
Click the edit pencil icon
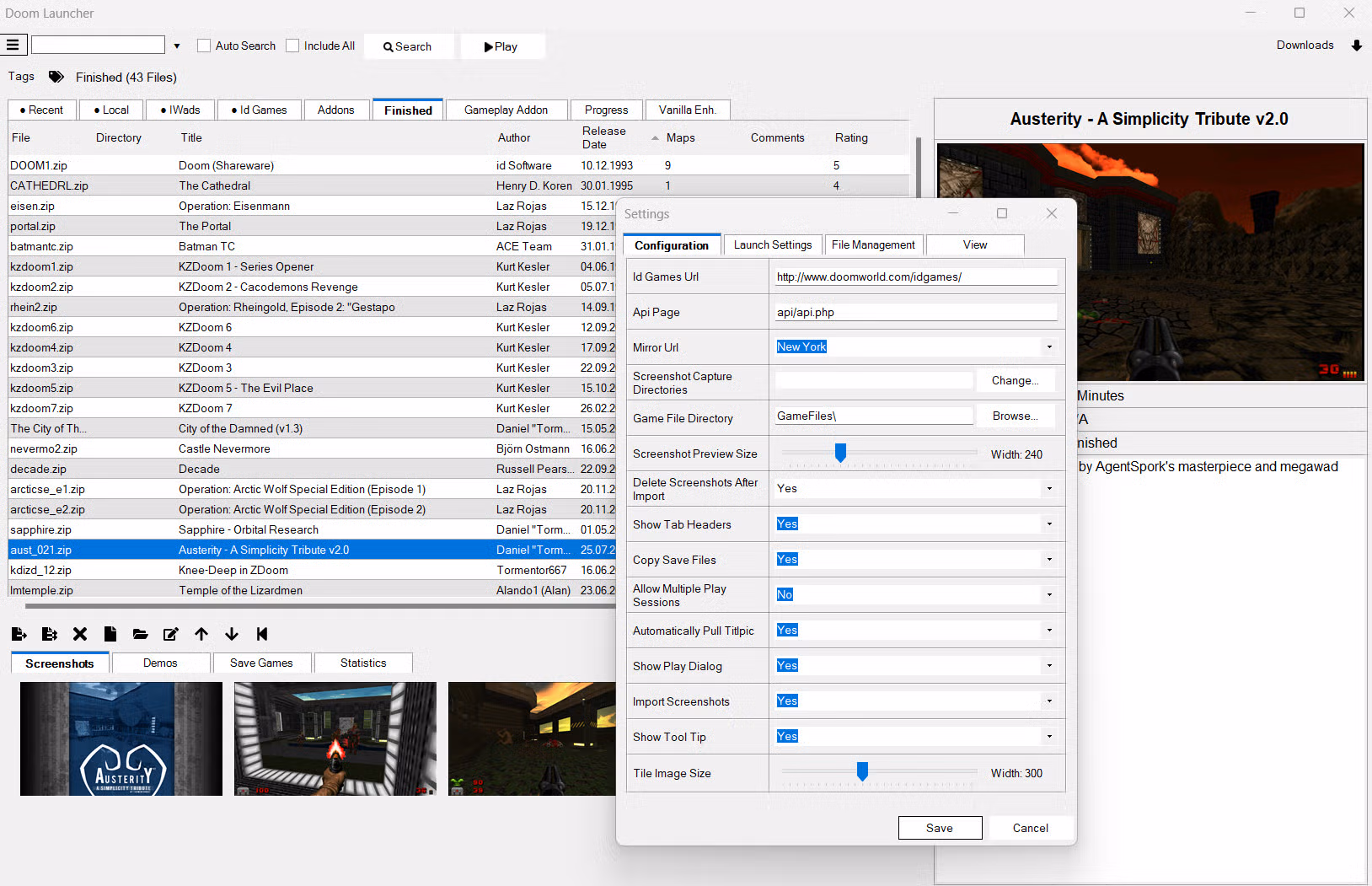(x=171, y=634)
